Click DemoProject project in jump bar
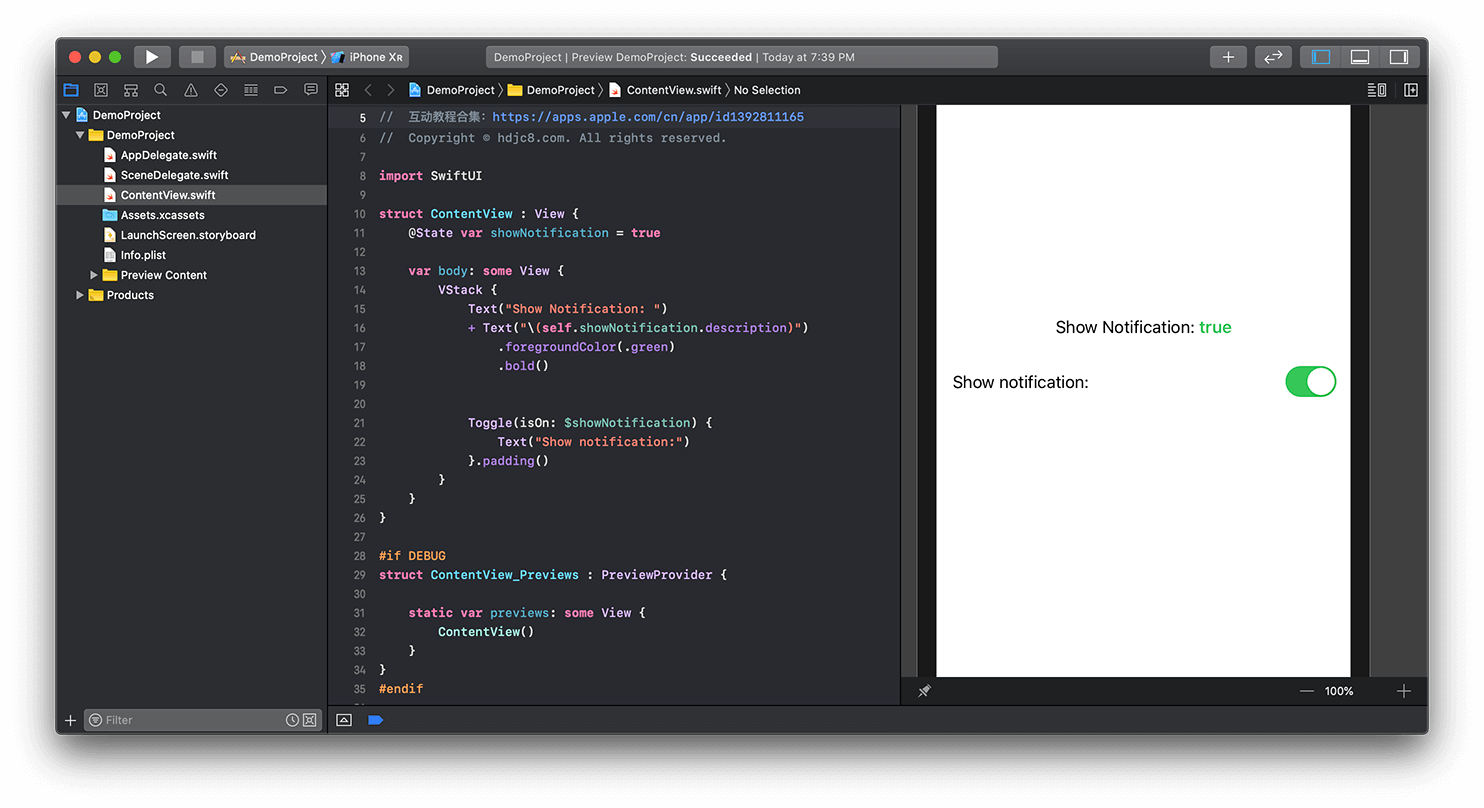The image size is (1484, 808). coord(452,90)
